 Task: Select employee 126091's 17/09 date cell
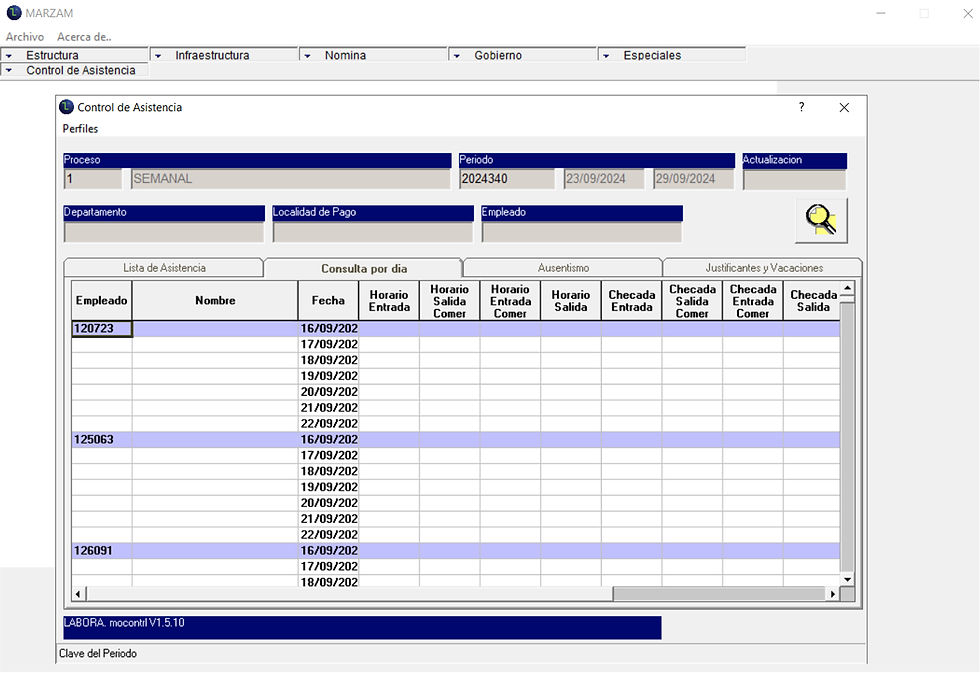328,567
